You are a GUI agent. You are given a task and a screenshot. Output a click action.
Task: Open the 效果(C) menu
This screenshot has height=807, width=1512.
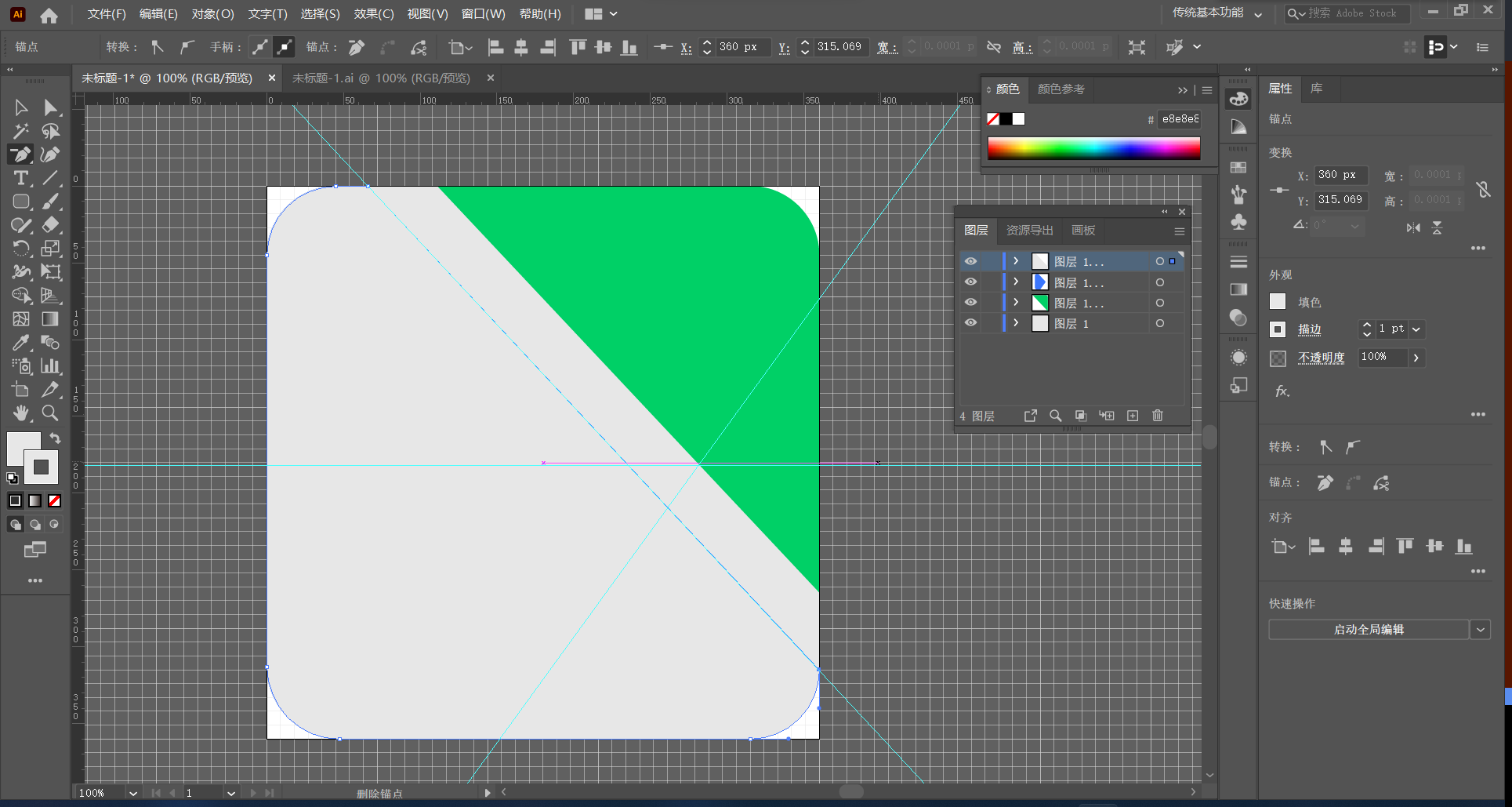[x=373, y=14]
